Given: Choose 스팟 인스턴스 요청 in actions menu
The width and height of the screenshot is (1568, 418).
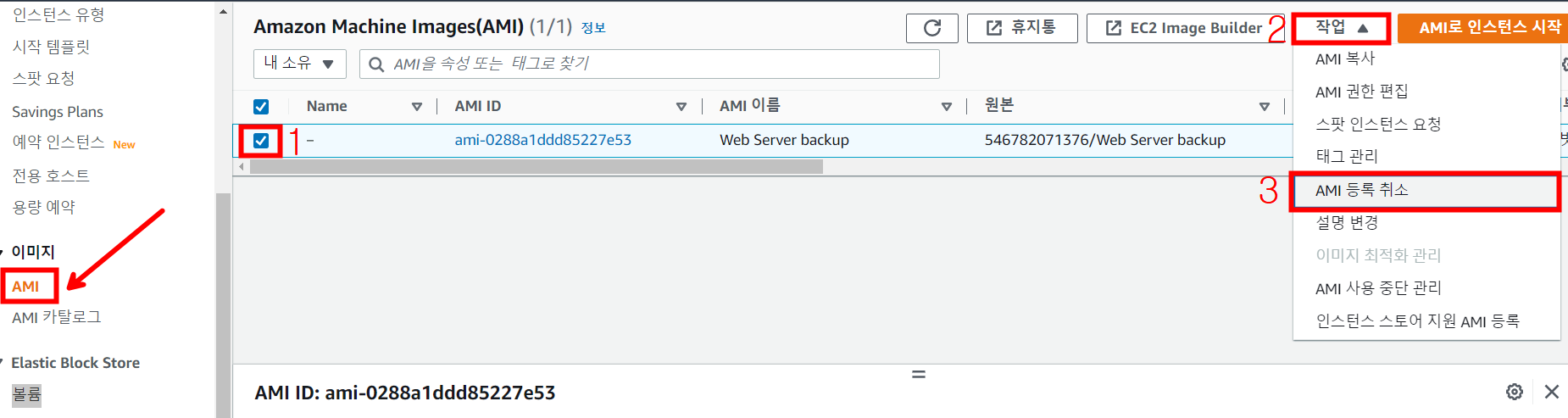Looking at the screenshot, I should [x=1378, y=124].
